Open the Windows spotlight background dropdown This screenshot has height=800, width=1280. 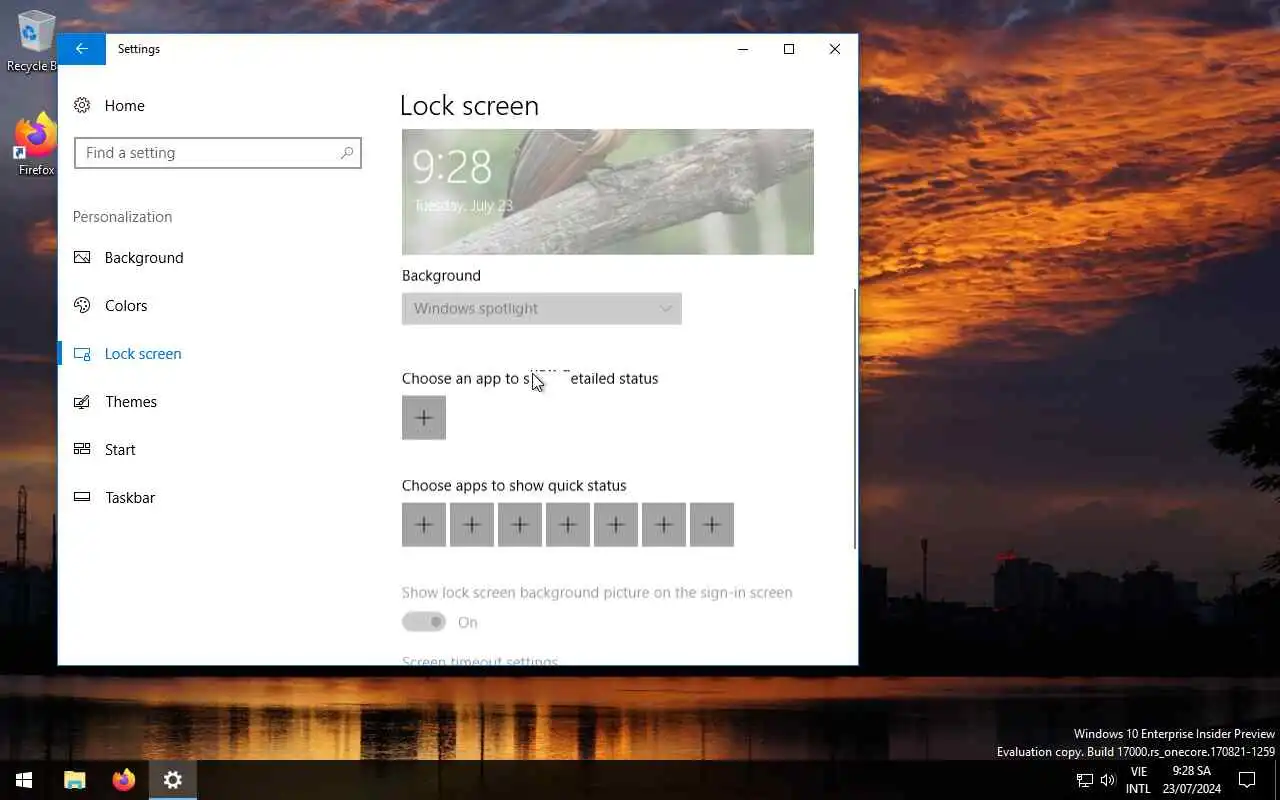[542, 309]
